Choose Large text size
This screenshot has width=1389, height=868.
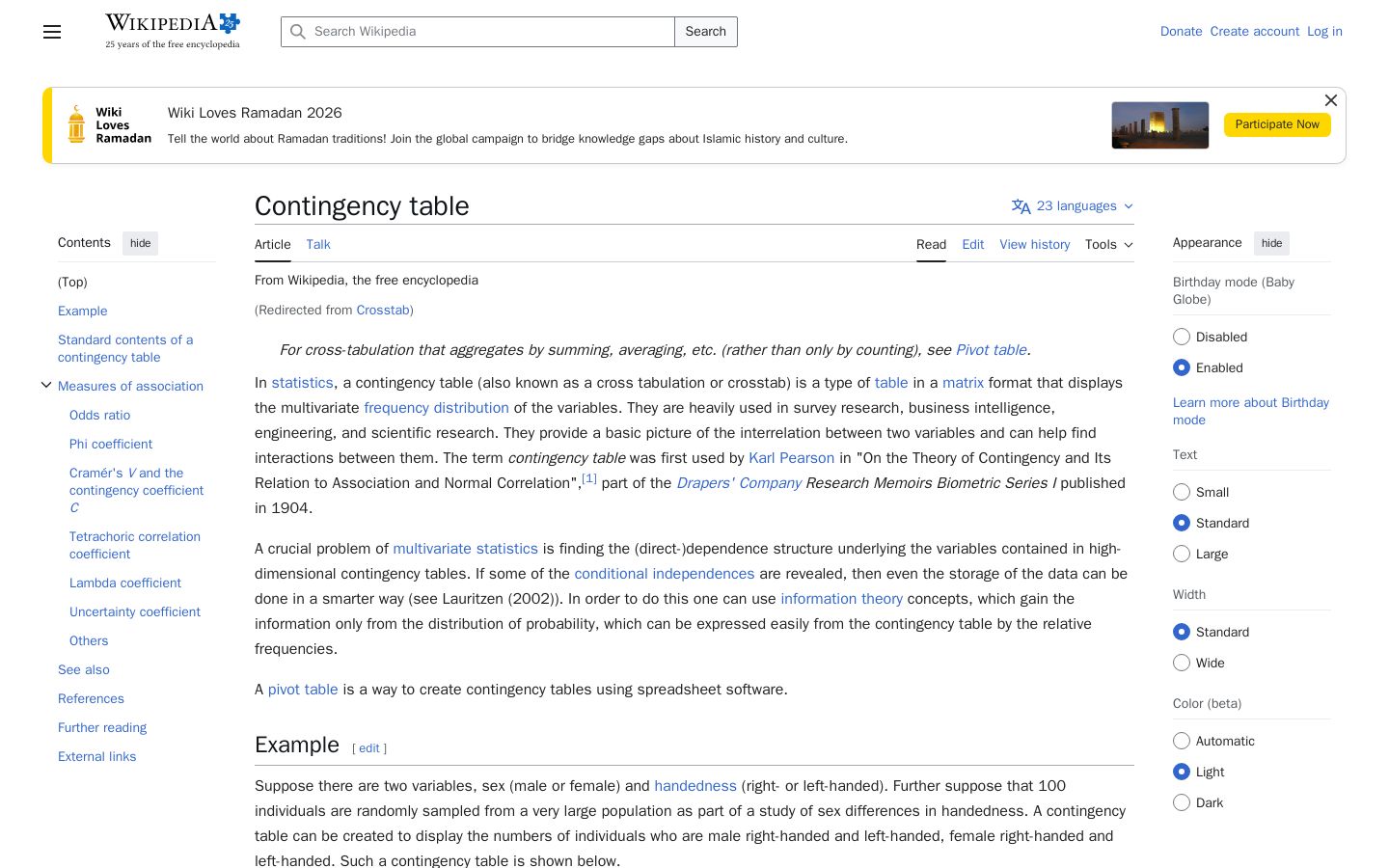(1182, 554)
